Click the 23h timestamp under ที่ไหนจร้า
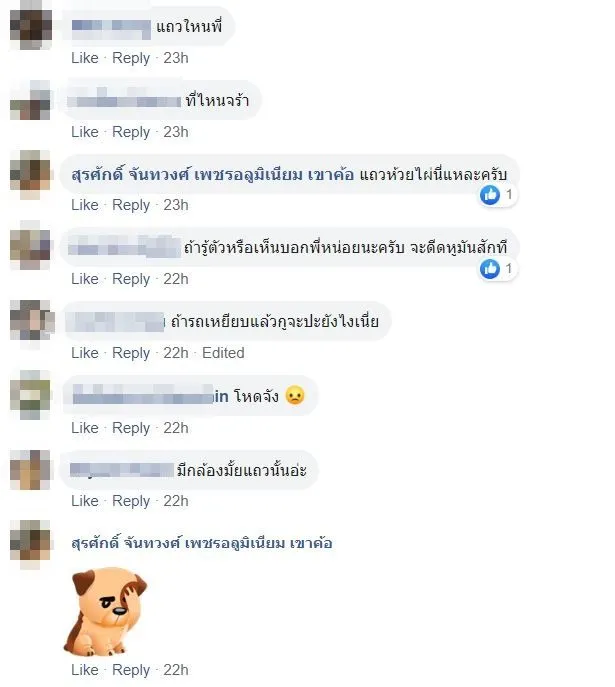Image resolution: width=615 pixels, height=687 pixels. point(176,132)
